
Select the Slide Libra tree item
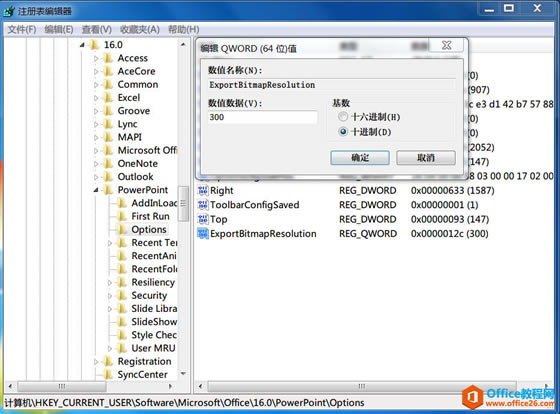click(x=154, y=309)
